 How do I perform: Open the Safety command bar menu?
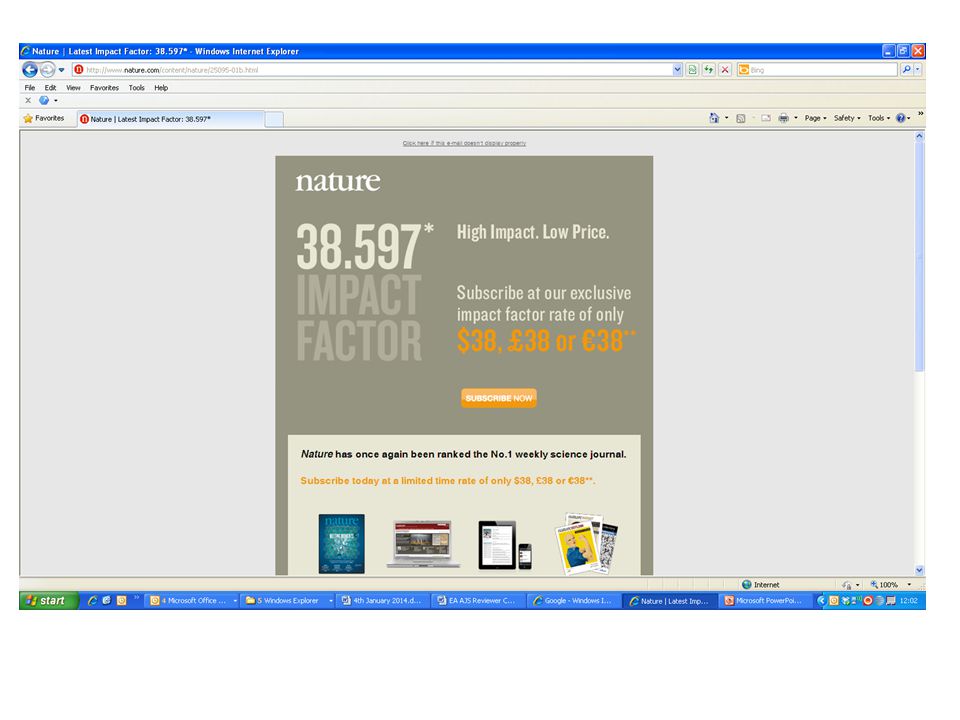coord(847,118)
